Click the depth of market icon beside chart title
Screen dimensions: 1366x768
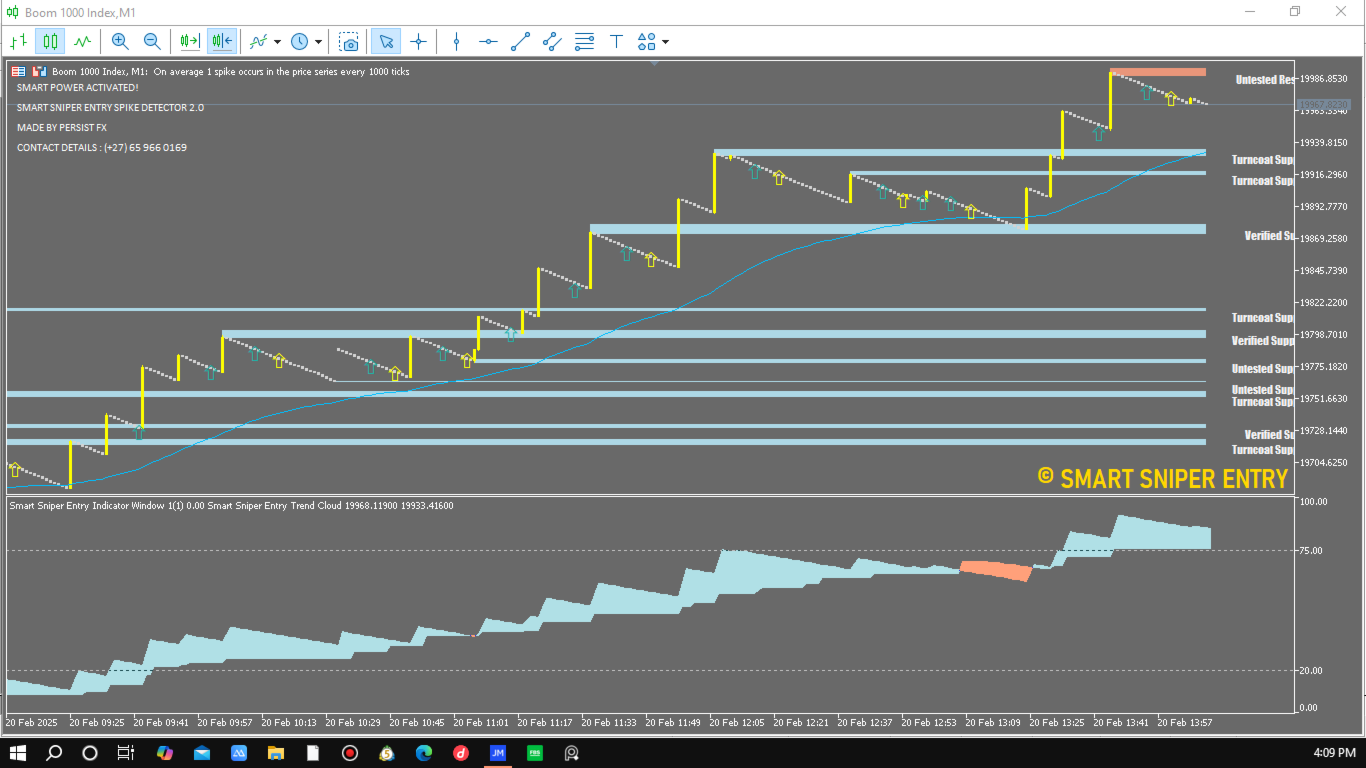point(19,71)
